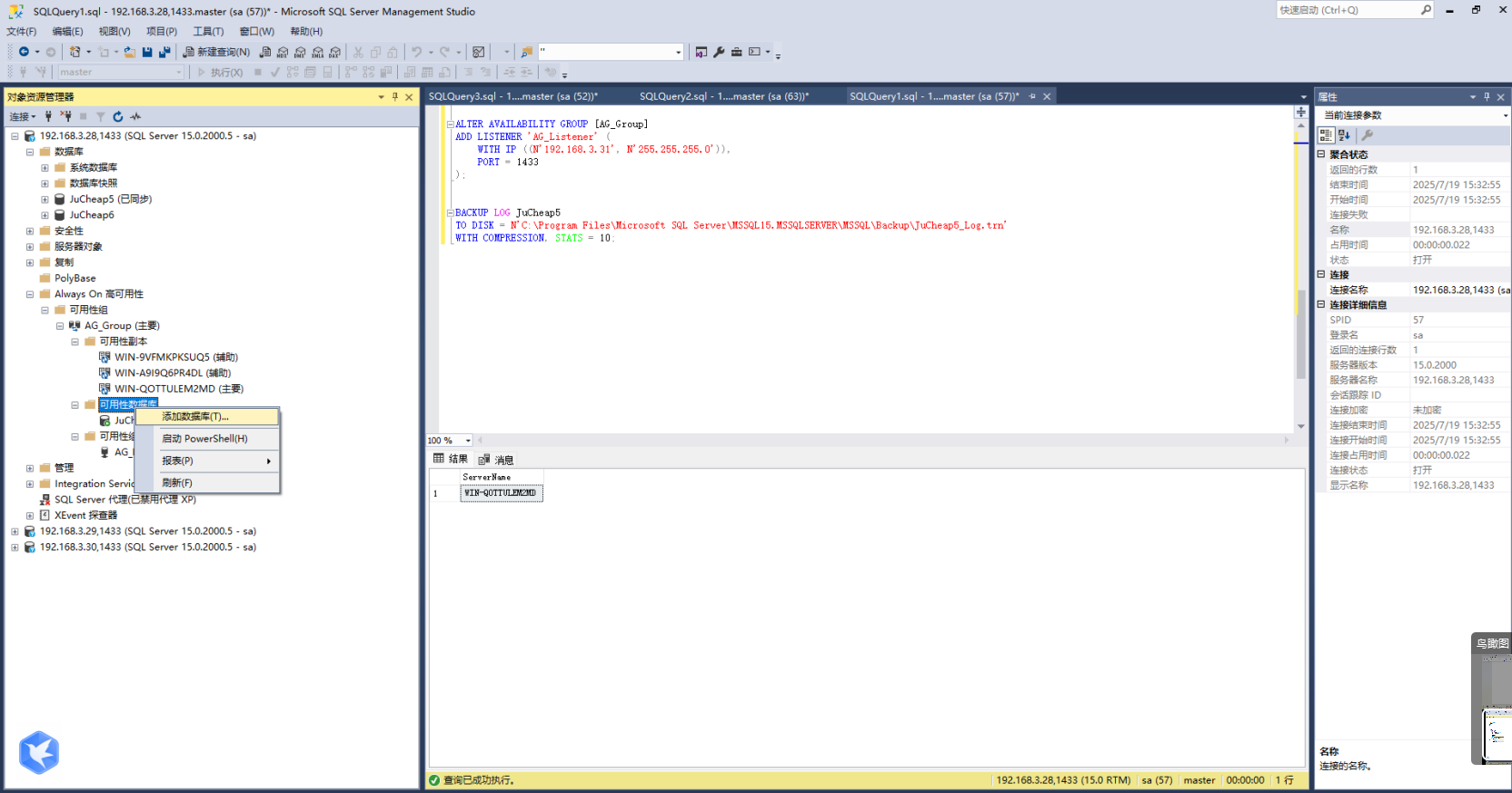This screenshot has width=1512, height=793.
Task: Click the properties wrench icon in toolbar
Action: pyautogui.click(x=719, y=52)
